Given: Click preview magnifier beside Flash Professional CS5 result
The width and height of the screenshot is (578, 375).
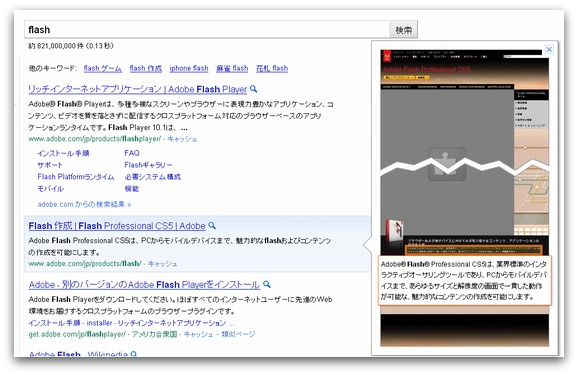Looking at the screenshot, I should point(212,225).
